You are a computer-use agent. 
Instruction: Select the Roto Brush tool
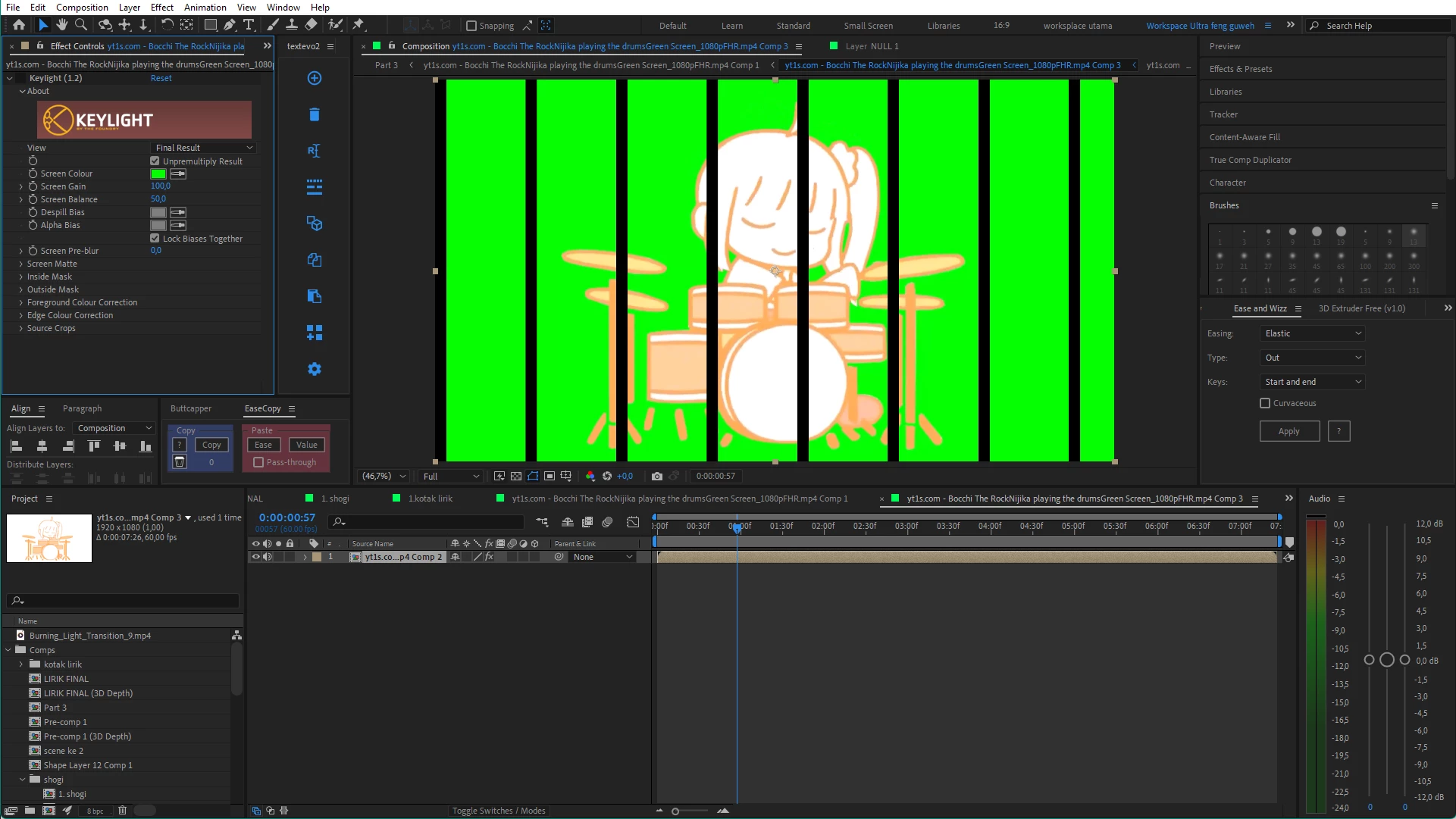(x=334, y=25)
